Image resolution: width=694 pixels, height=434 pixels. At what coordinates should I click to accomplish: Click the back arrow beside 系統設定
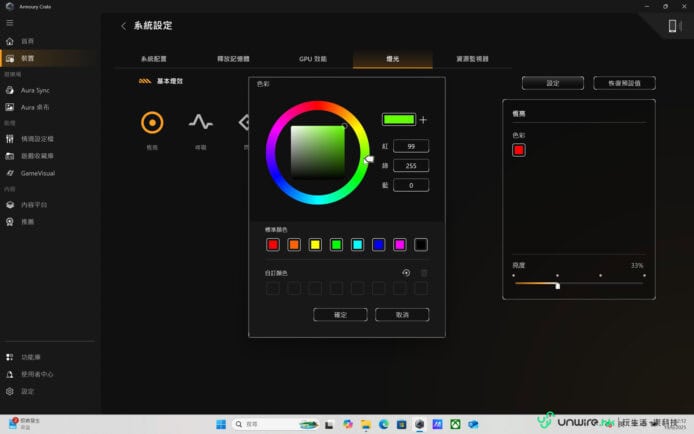tap(123, 26)
